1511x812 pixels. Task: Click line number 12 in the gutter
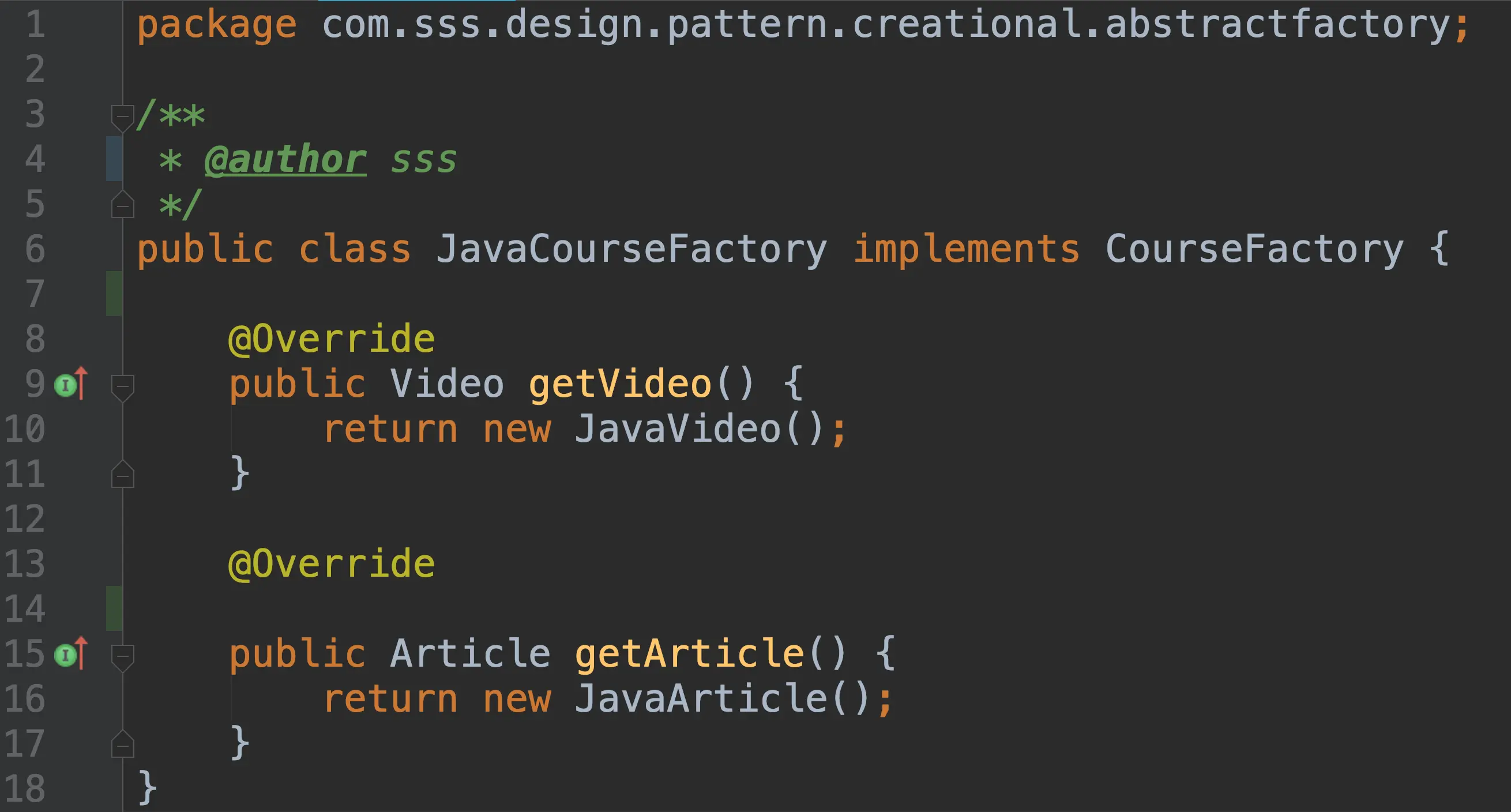click(x=25, y=518)
